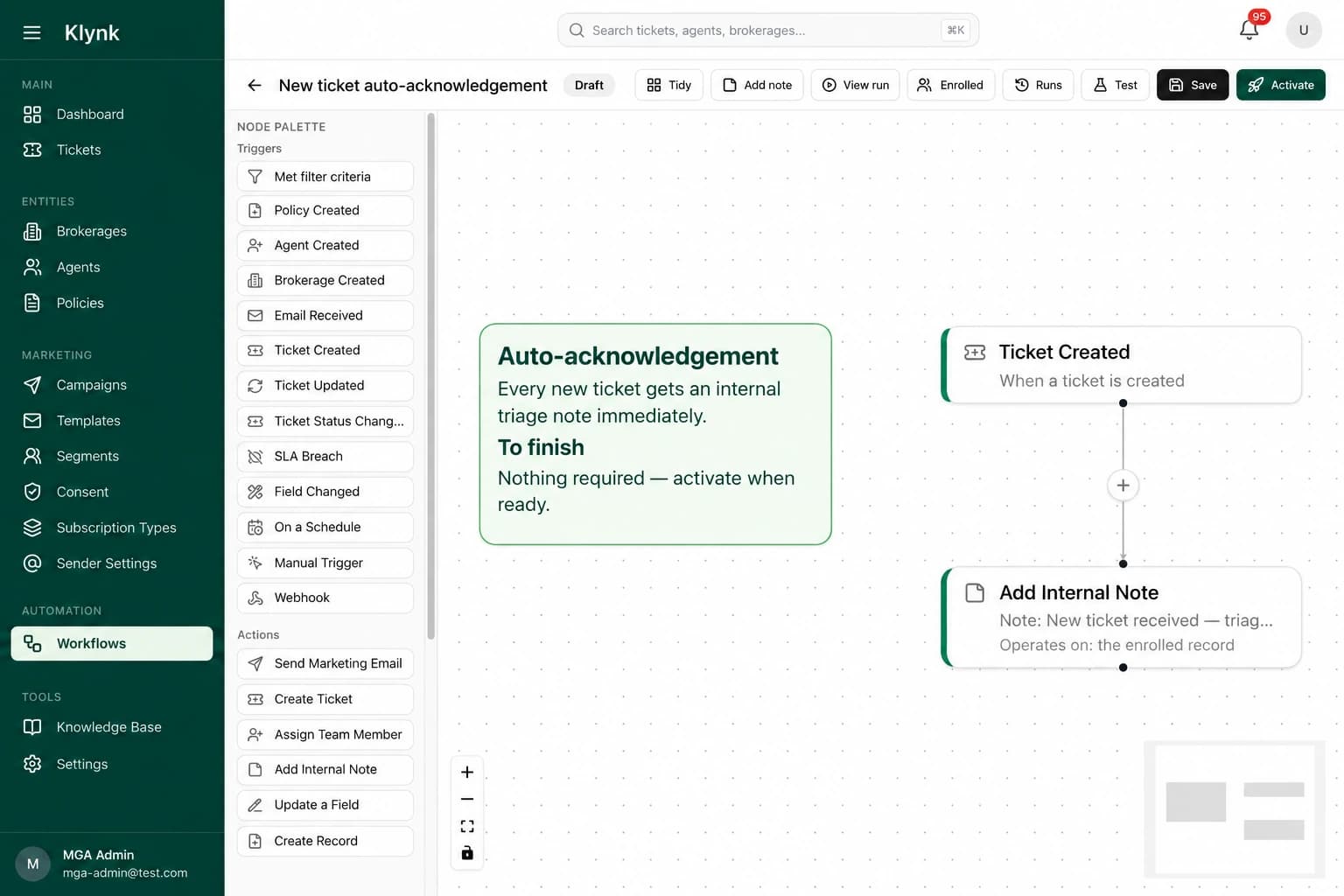Select the Auto-acknowledgement note card

[x=655, y=434]
